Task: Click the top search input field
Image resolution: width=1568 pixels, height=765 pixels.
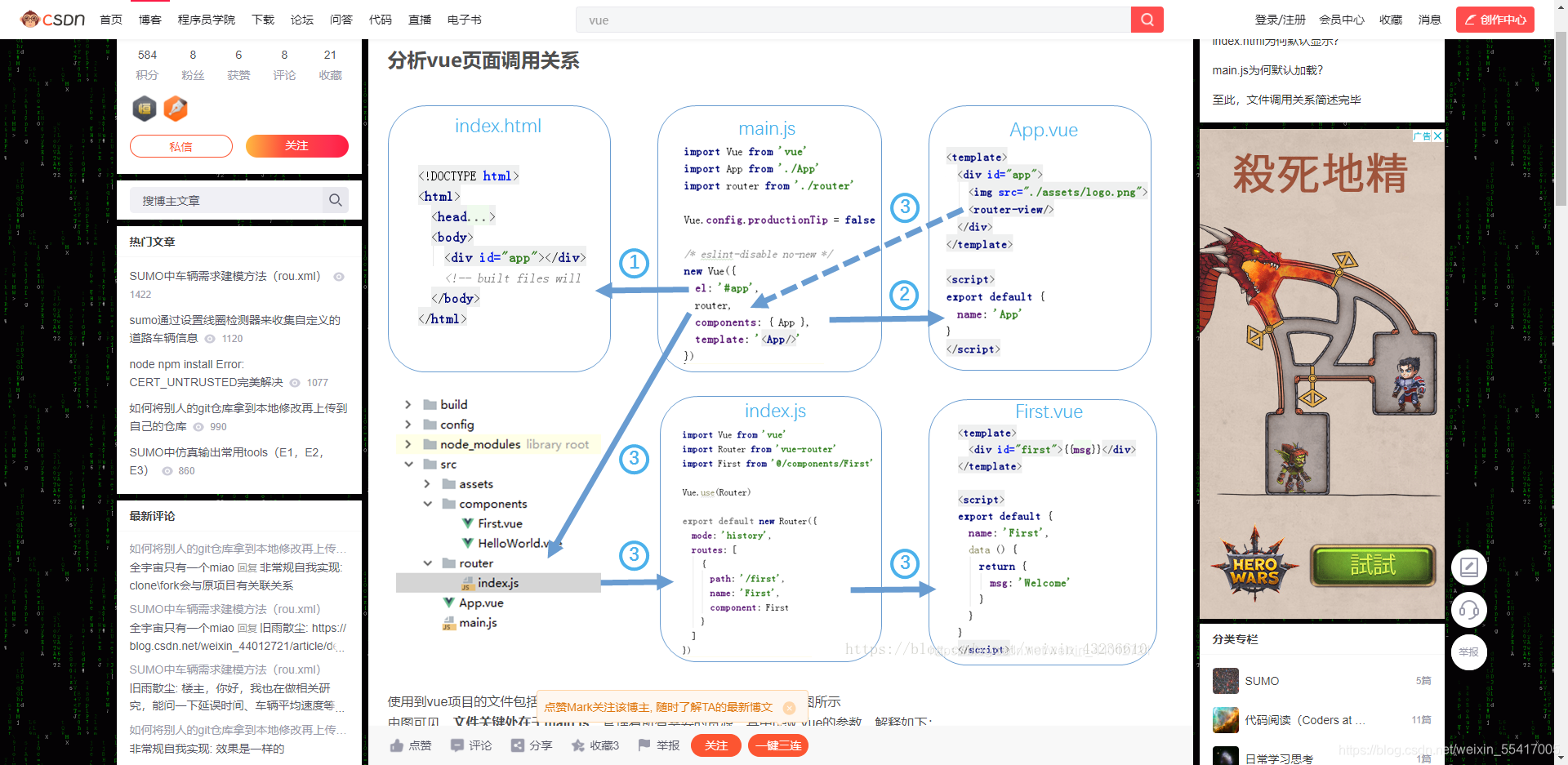Action: pos(853,20)
